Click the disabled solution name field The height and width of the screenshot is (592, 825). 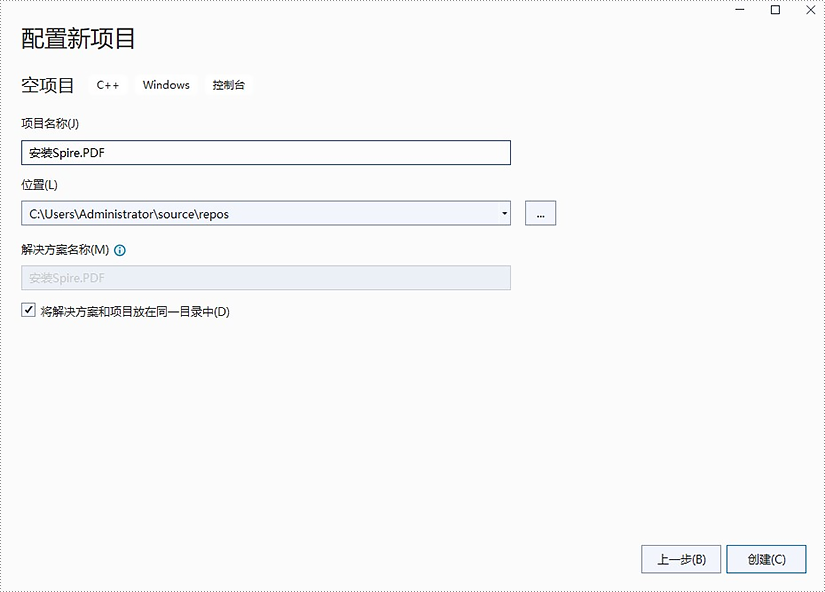266,278
